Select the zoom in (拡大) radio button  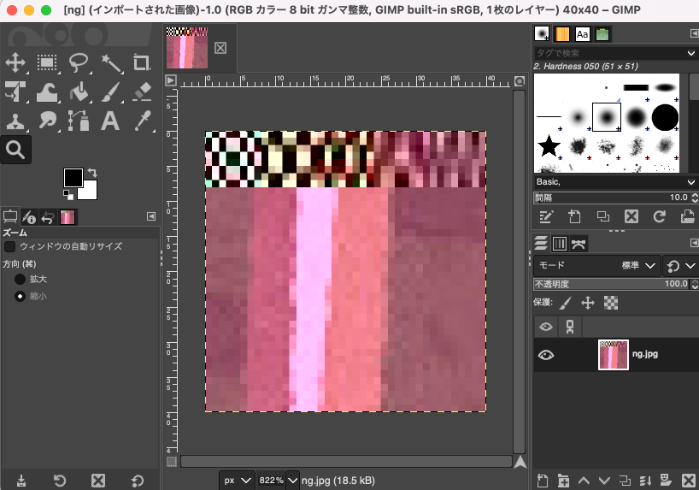point(20,279)
